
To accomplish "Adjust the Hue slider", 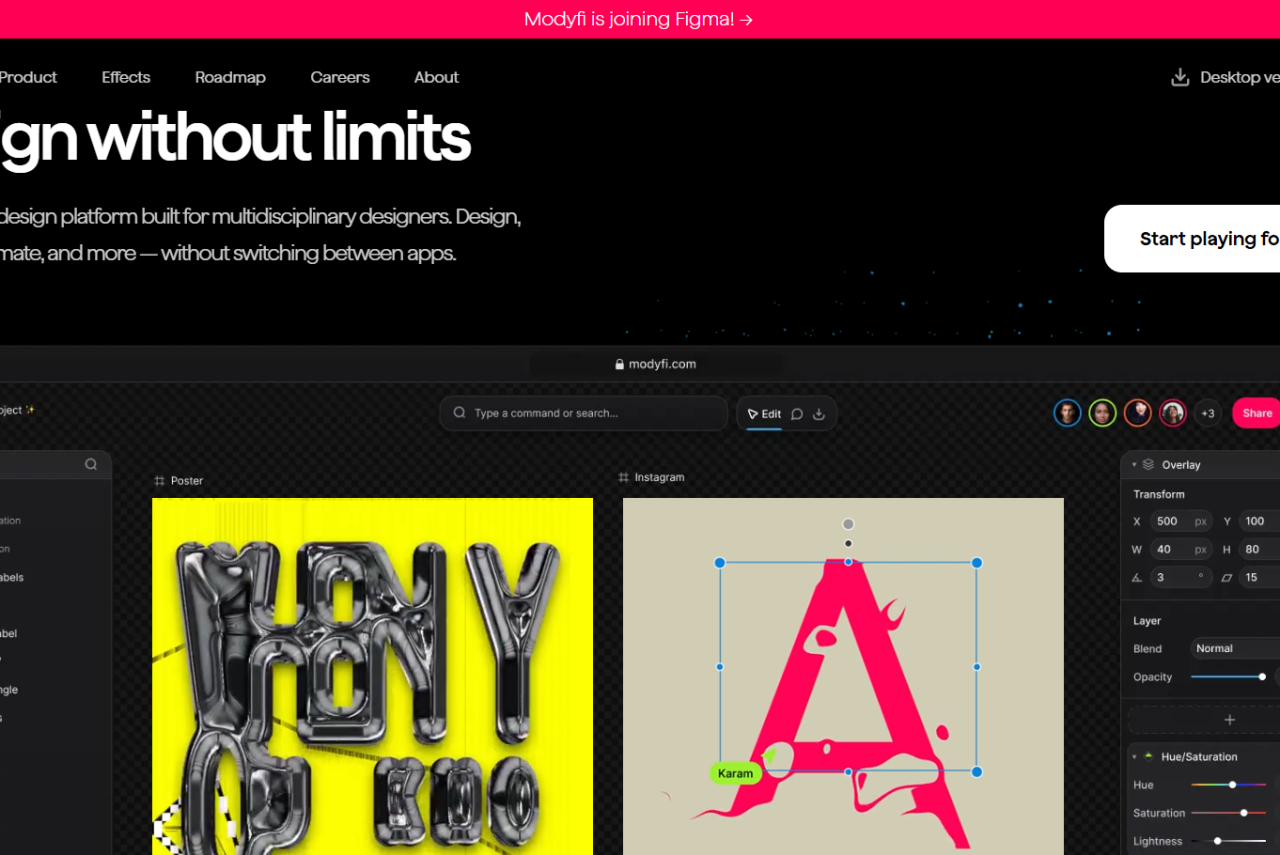I will click(1229, 785).
